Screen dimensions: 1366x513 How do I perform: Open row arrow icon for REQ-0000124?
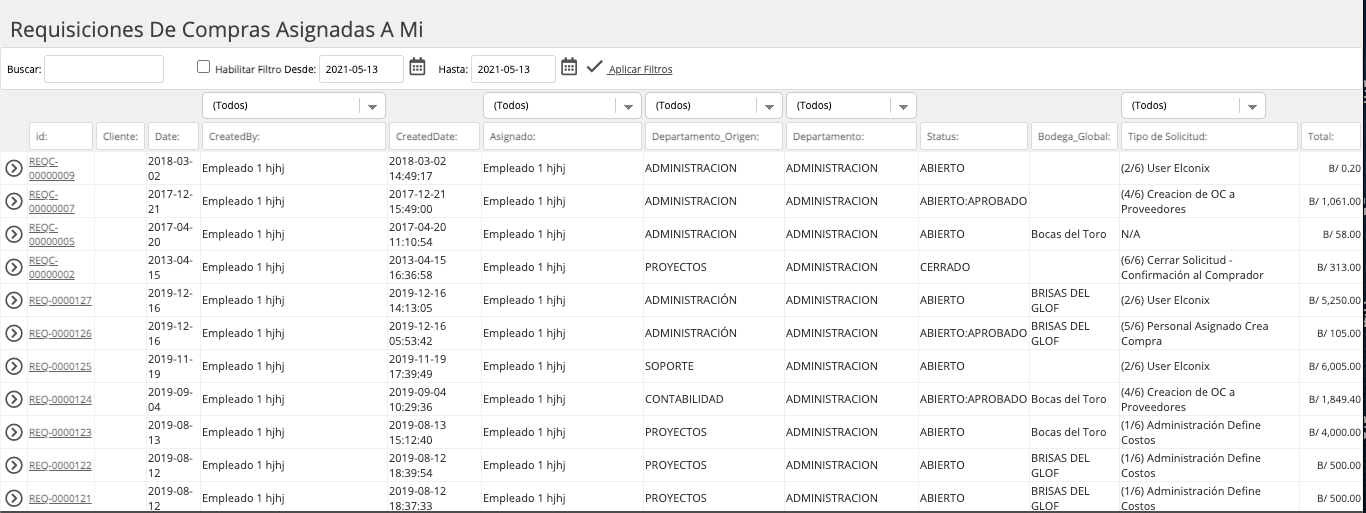14,399
